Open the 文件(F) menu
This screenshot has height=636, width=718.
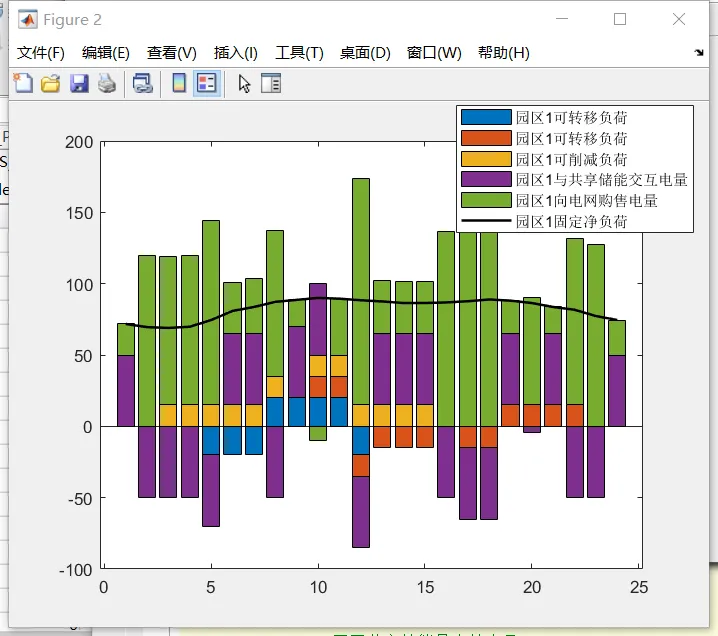[40, 53]
